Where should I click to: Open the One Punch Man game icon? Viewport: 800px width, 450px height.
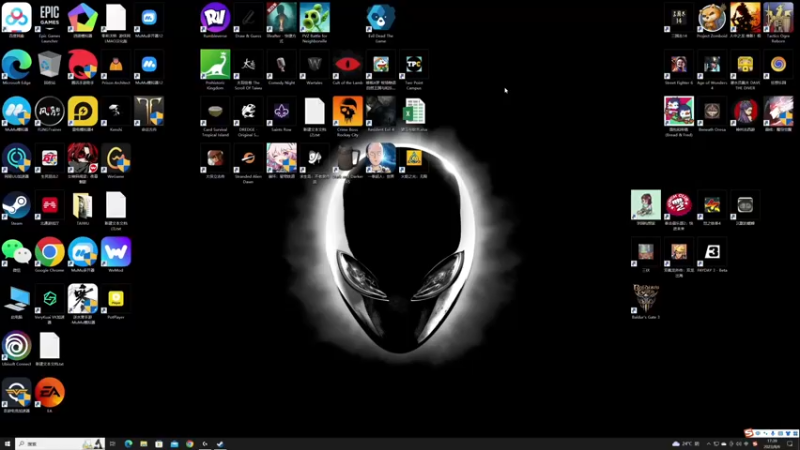(x=381, y=162)
